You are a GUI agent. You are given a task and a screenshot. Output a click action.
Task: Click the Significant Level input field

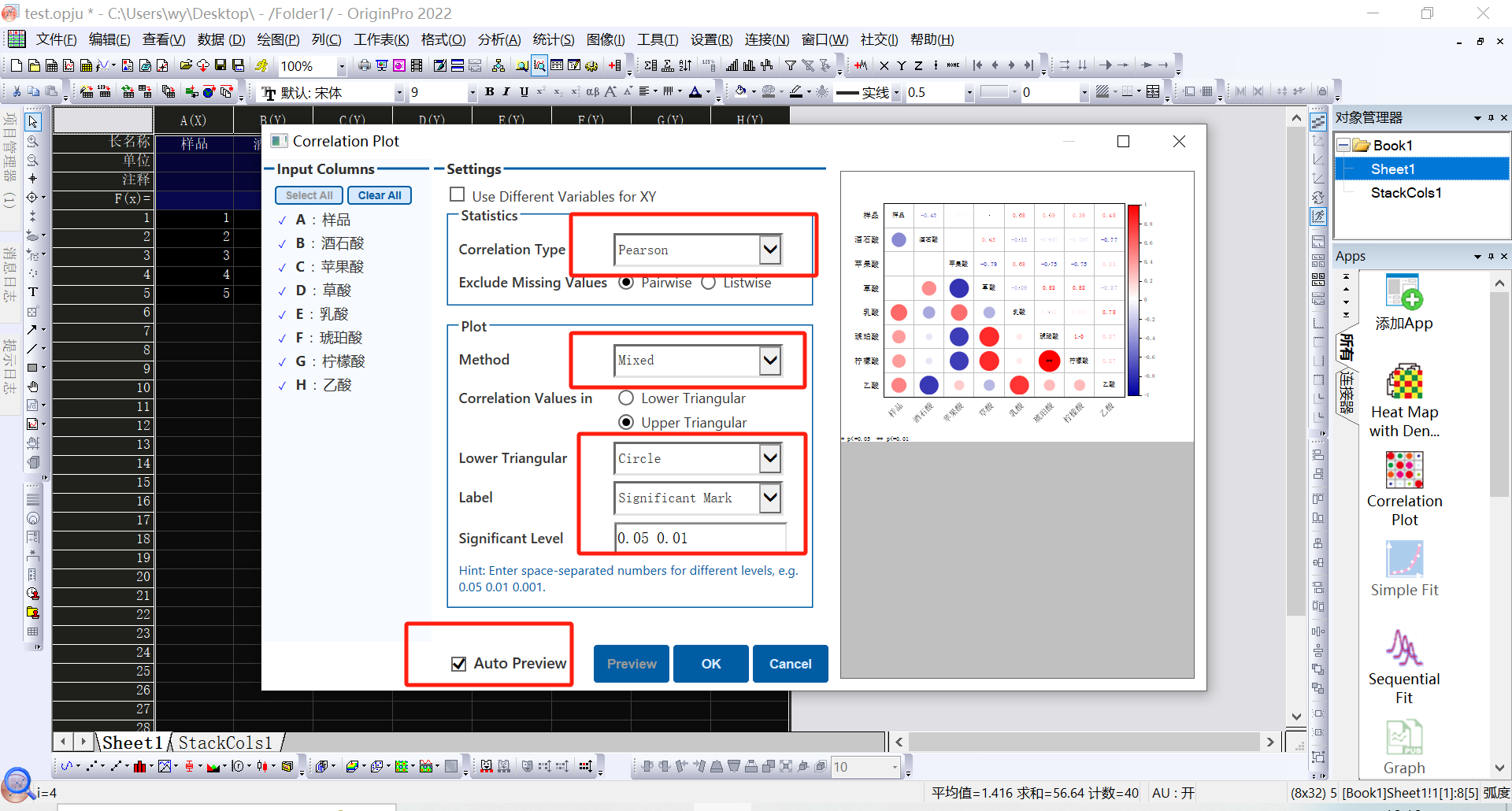click(699, 538)
